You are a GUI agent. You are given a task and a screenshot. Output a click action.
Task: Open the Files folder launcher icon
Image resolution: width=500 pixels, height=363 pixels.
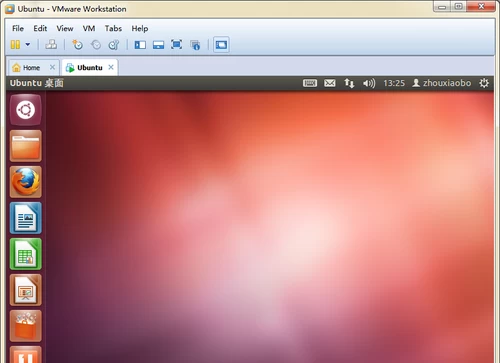pos(26,146)
